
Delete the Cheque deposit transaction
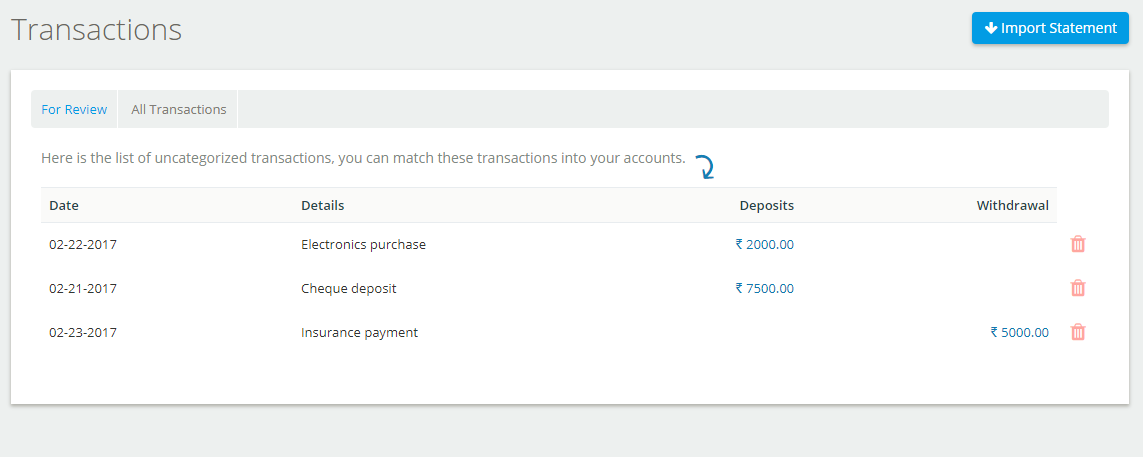click(1077, 288)
